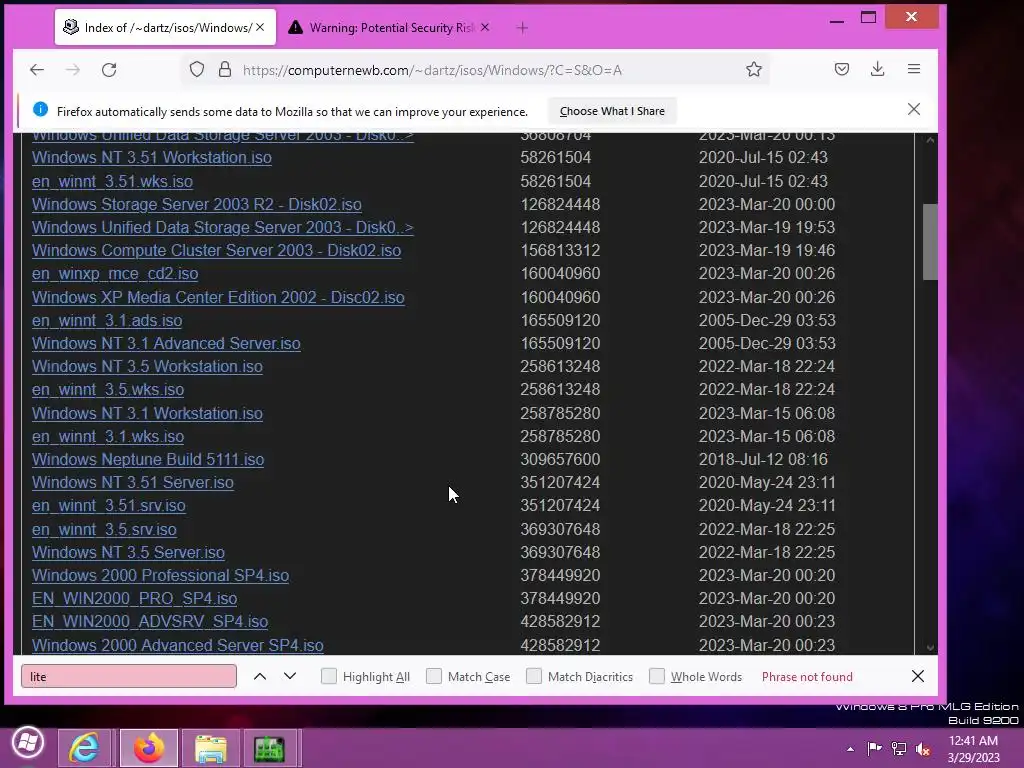Click the muted volume tray icon
The image size is (1024, 768).
tap(923, 748)
